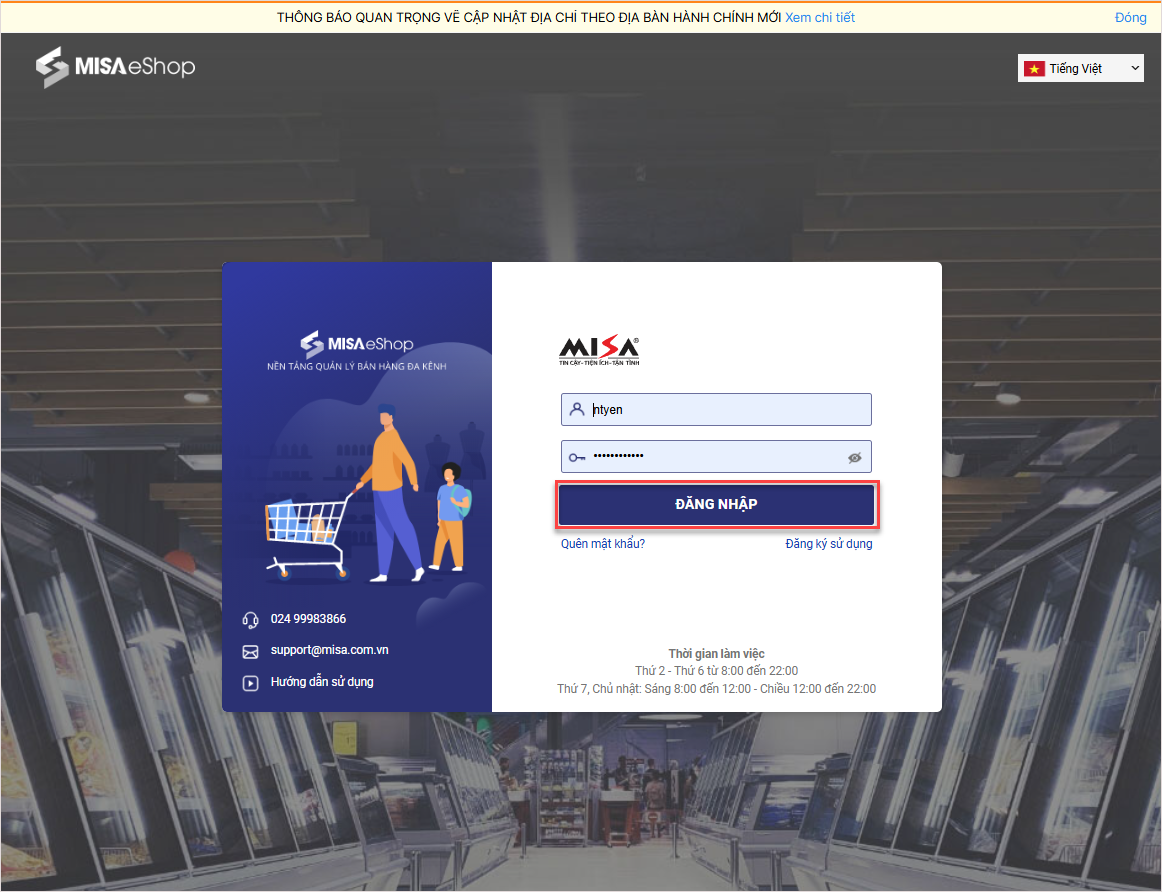Click the play icon beside Hướng dẫn sử dụng
This screenshot has height=892, width=1162.
250,683
